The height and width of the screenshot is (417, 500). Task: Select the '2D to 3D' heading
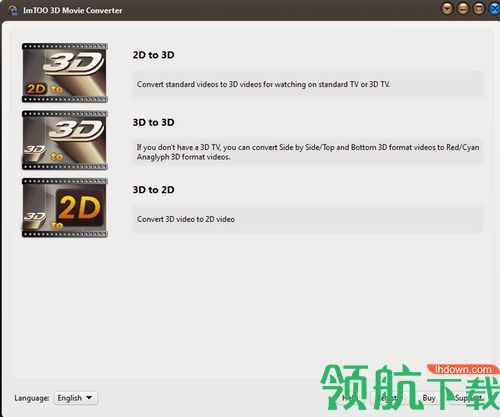[154, 55]
